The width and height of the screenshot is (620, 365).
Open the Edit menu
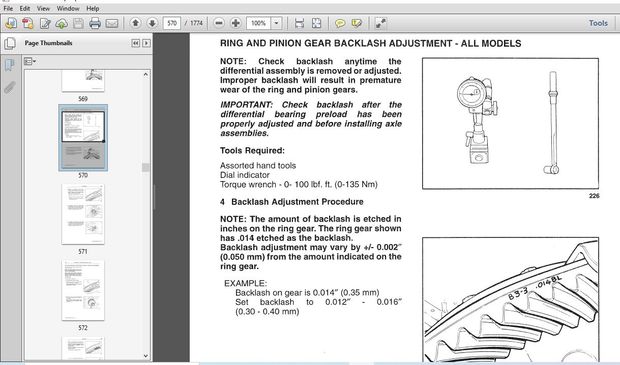click(25, 8)
